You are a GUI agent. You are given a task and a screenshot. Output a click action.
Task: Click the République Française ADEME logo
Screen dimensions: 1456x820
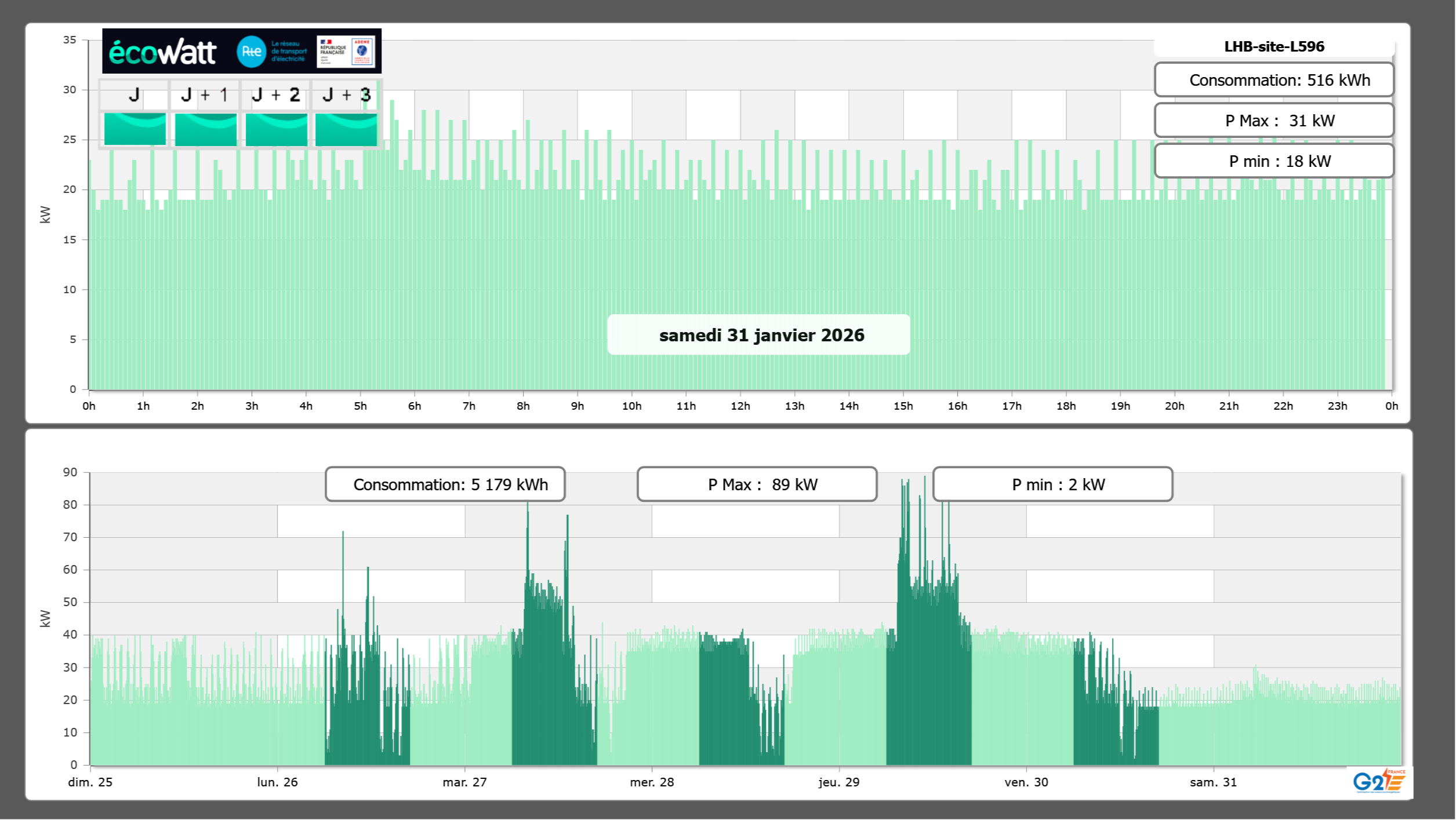coord(346,52)
